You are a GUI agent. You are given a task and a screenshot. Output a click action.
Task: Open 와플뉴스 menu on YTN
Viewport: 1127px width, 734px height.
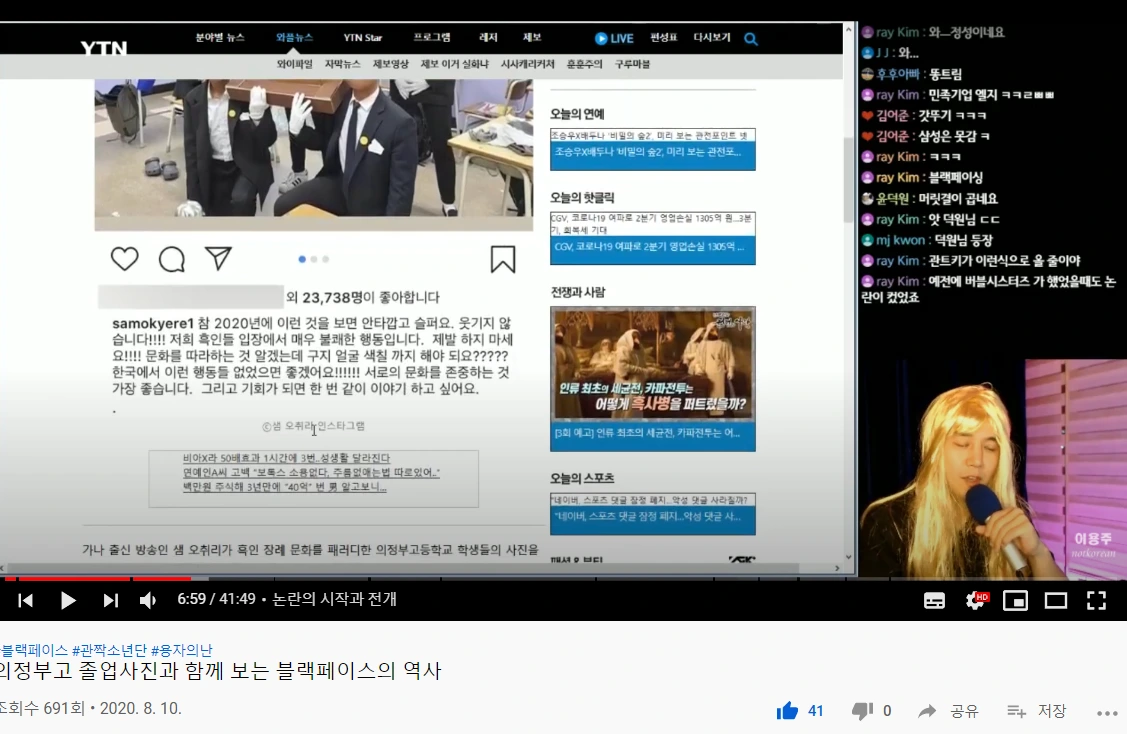click(294, 37)
